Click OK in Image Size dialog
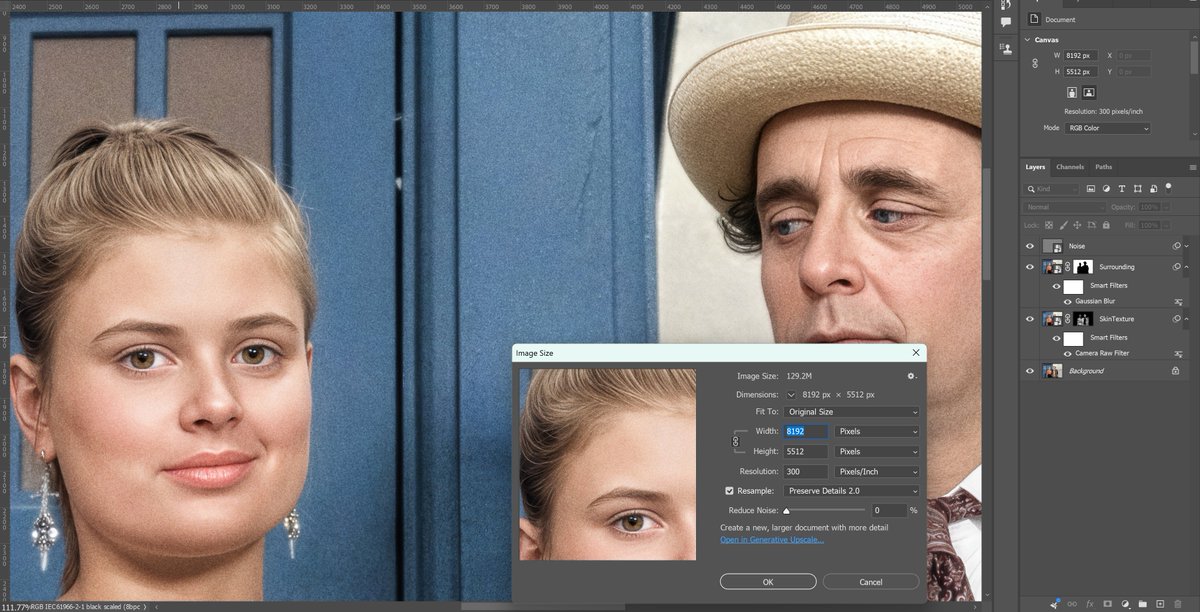 coord(768,582)
